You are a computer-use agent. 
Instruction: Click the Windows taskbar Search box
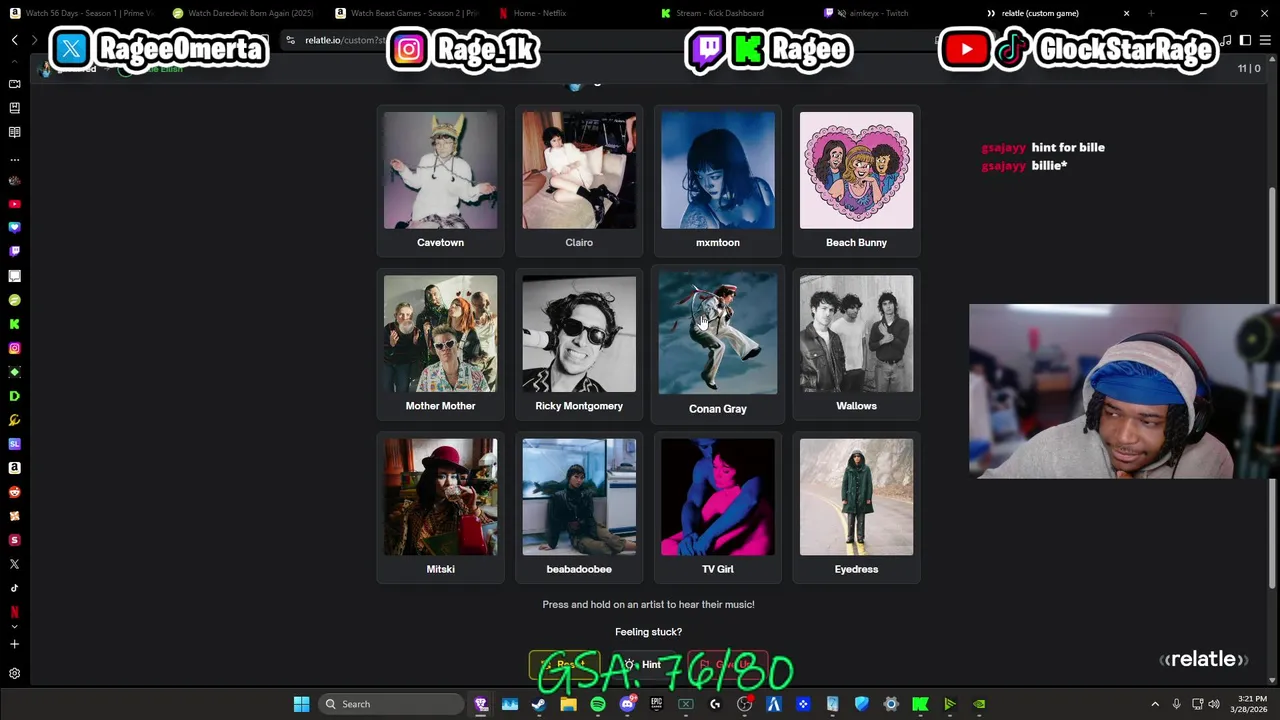(x=393, y=704)
